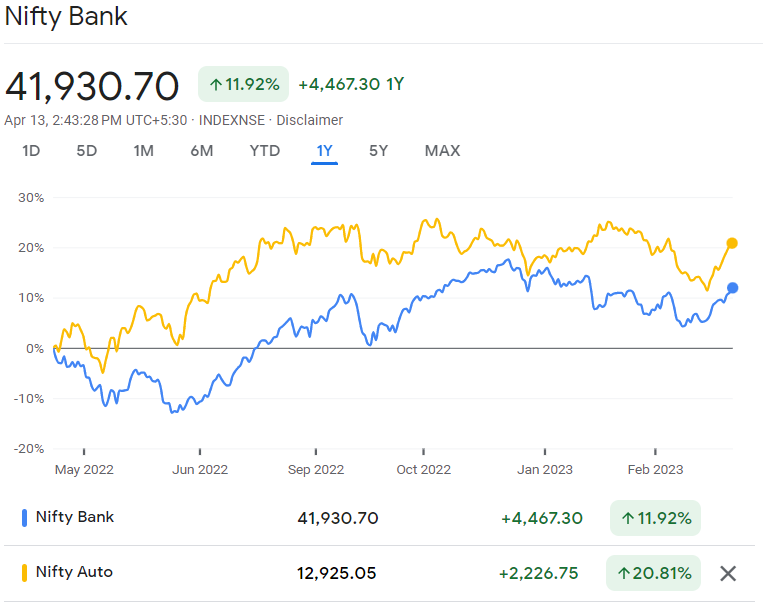Screen dimensions: 763x608
Task: Open the Disclaimer link
Action: click(309, 120)
